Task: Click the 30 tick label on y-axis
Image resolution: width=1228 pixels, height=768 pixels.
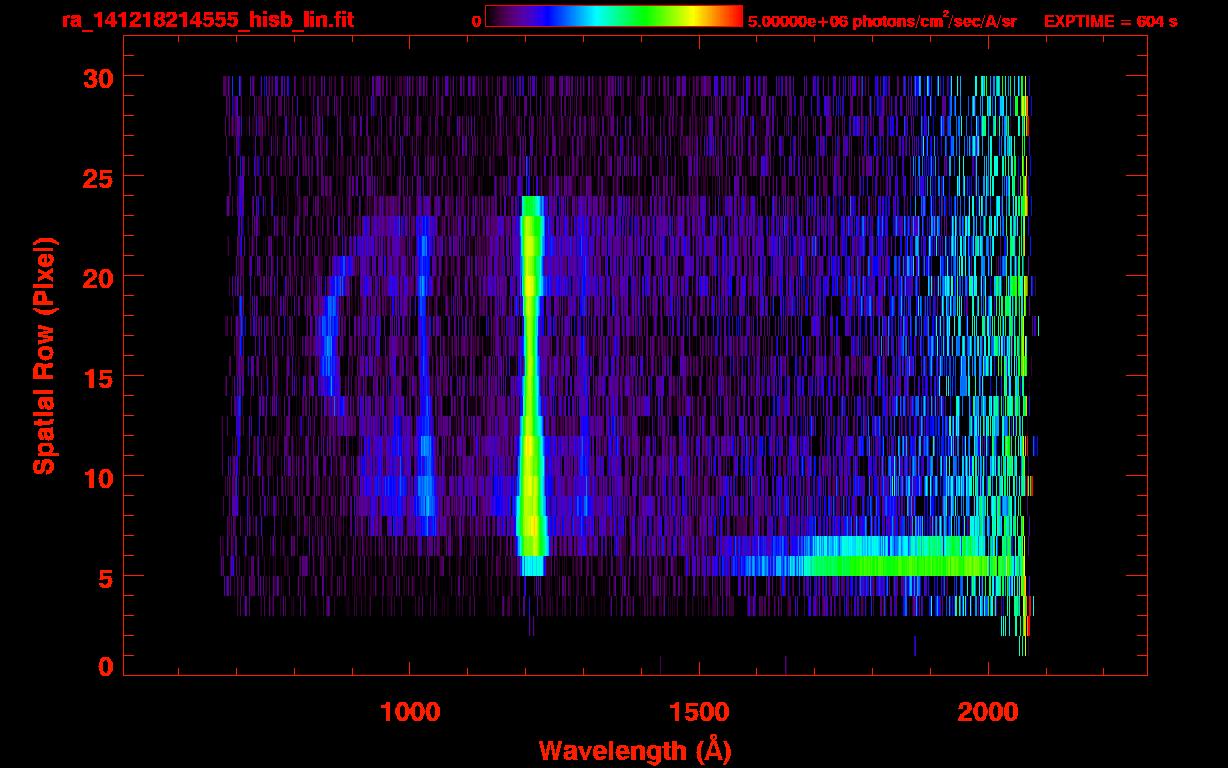Action: tap(97, 77)
